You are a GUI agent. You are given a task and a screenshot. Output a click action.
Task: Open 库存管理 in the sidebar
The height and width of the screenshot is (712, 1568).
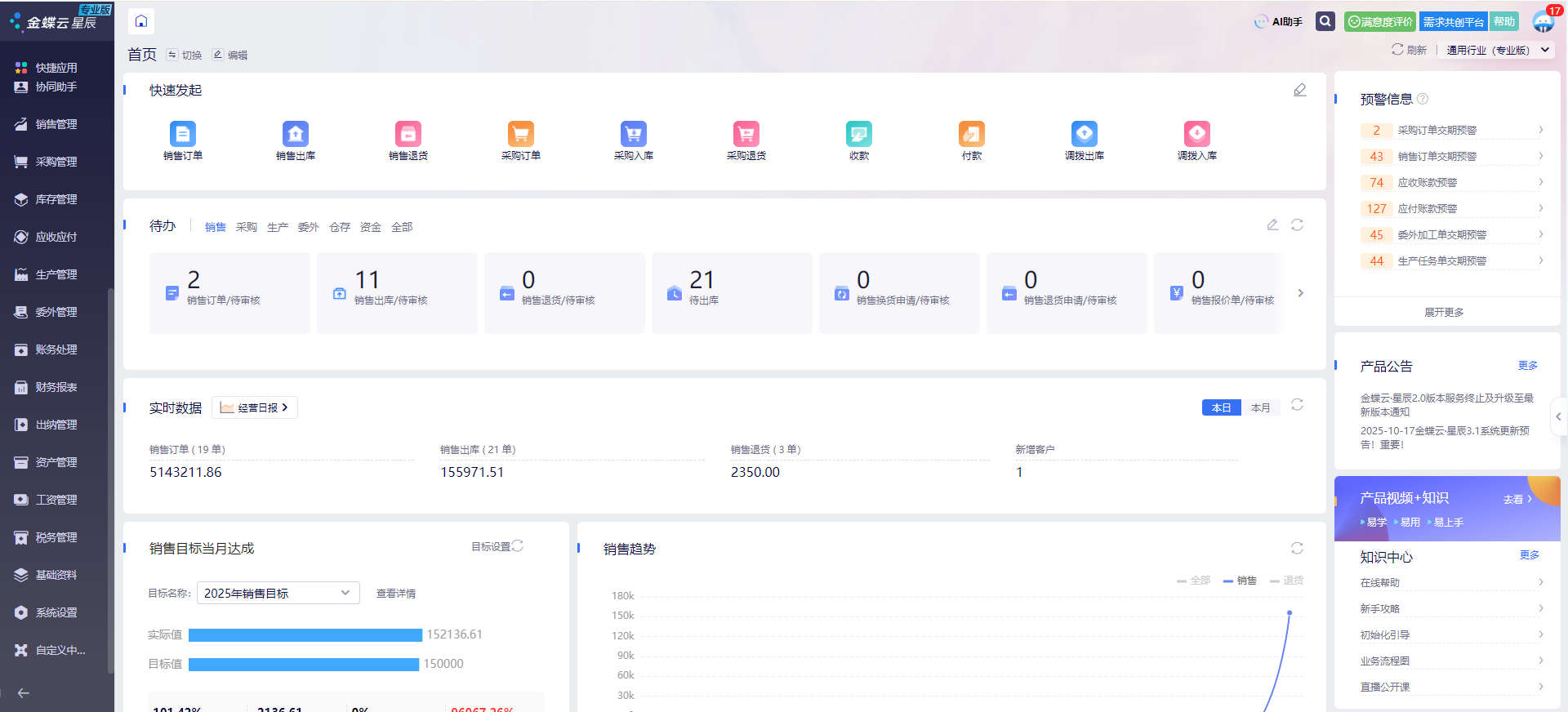56,199
